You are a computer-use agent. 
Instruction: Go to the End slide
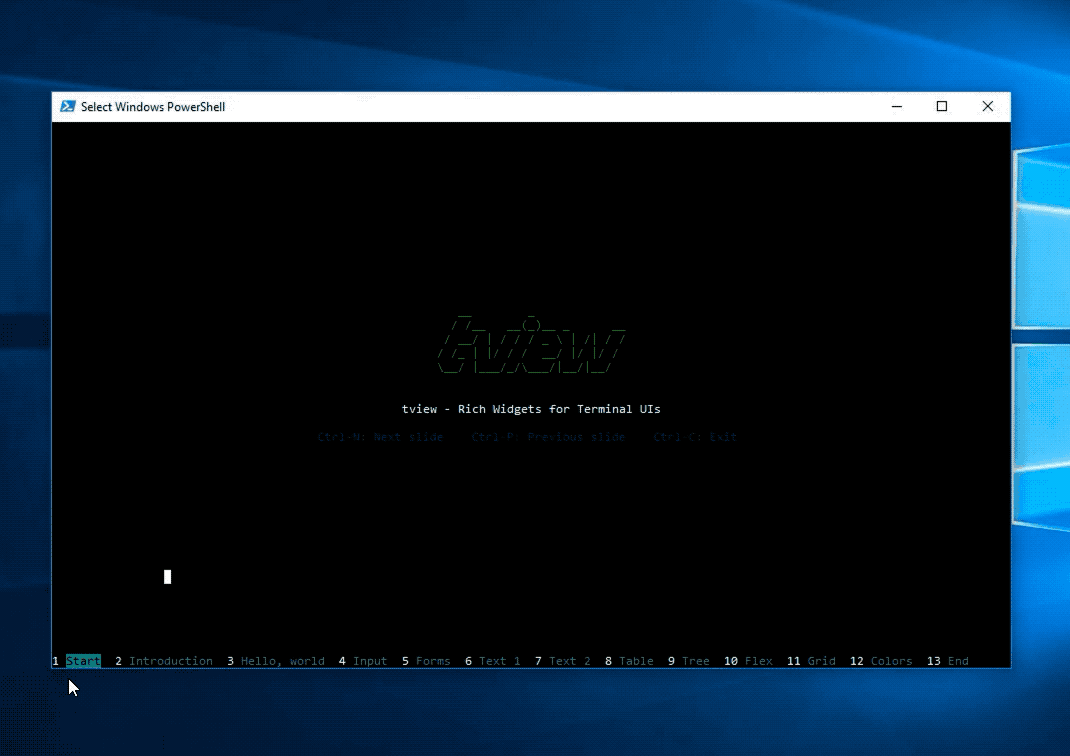(958, 660)
